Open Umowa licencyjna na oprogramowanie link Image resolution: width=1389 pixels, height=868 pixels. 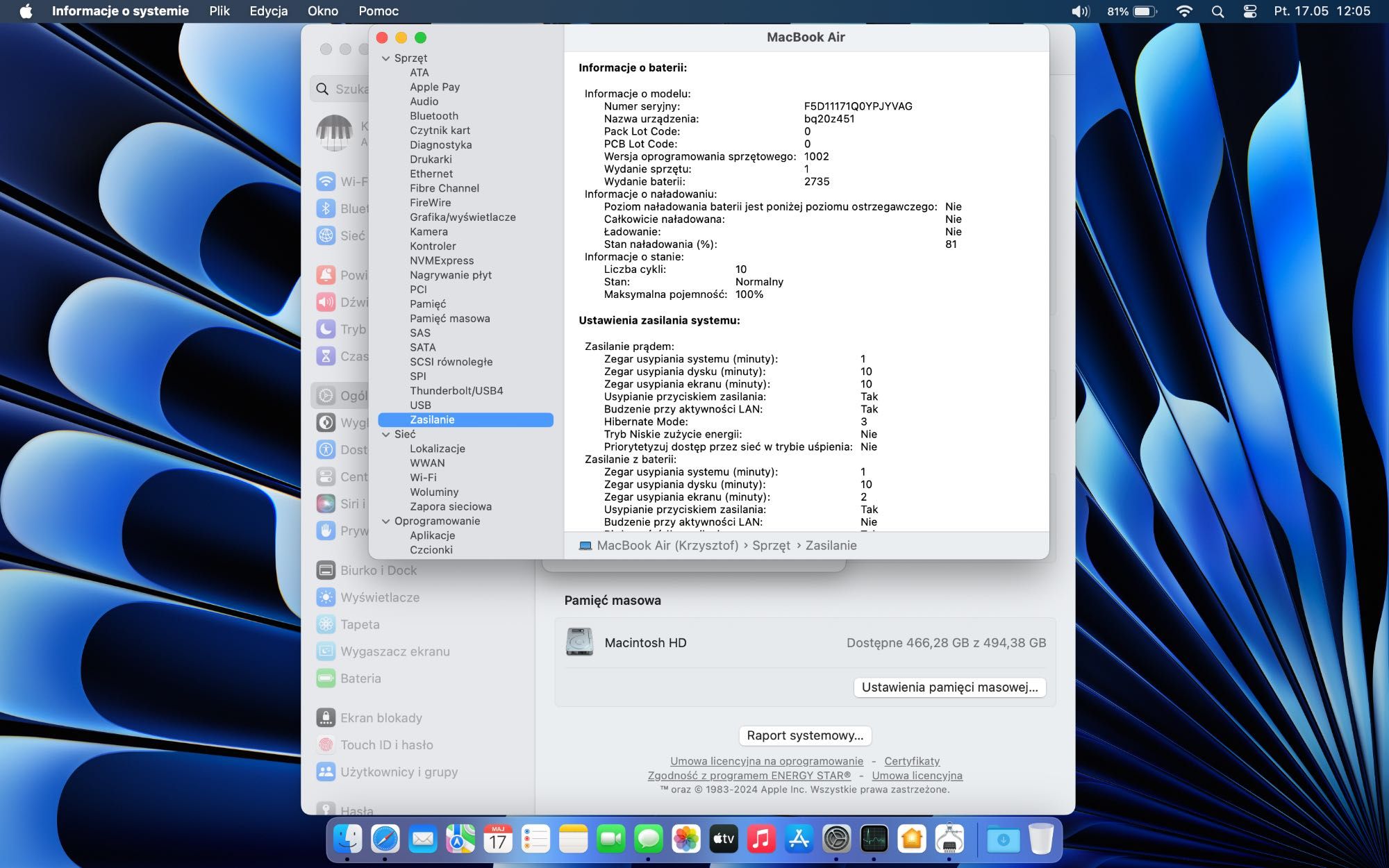click(767, 761)
